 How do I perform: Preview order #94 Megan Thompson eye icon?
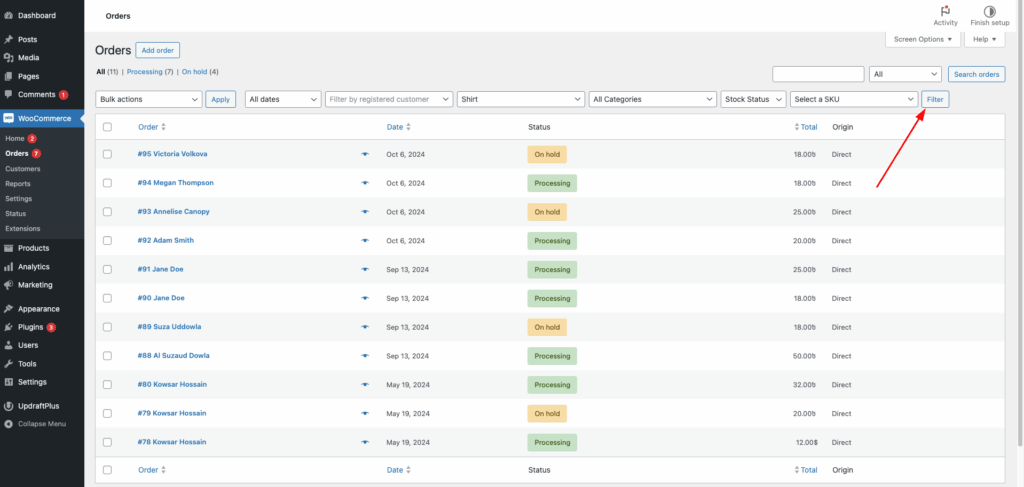(365, 183)
